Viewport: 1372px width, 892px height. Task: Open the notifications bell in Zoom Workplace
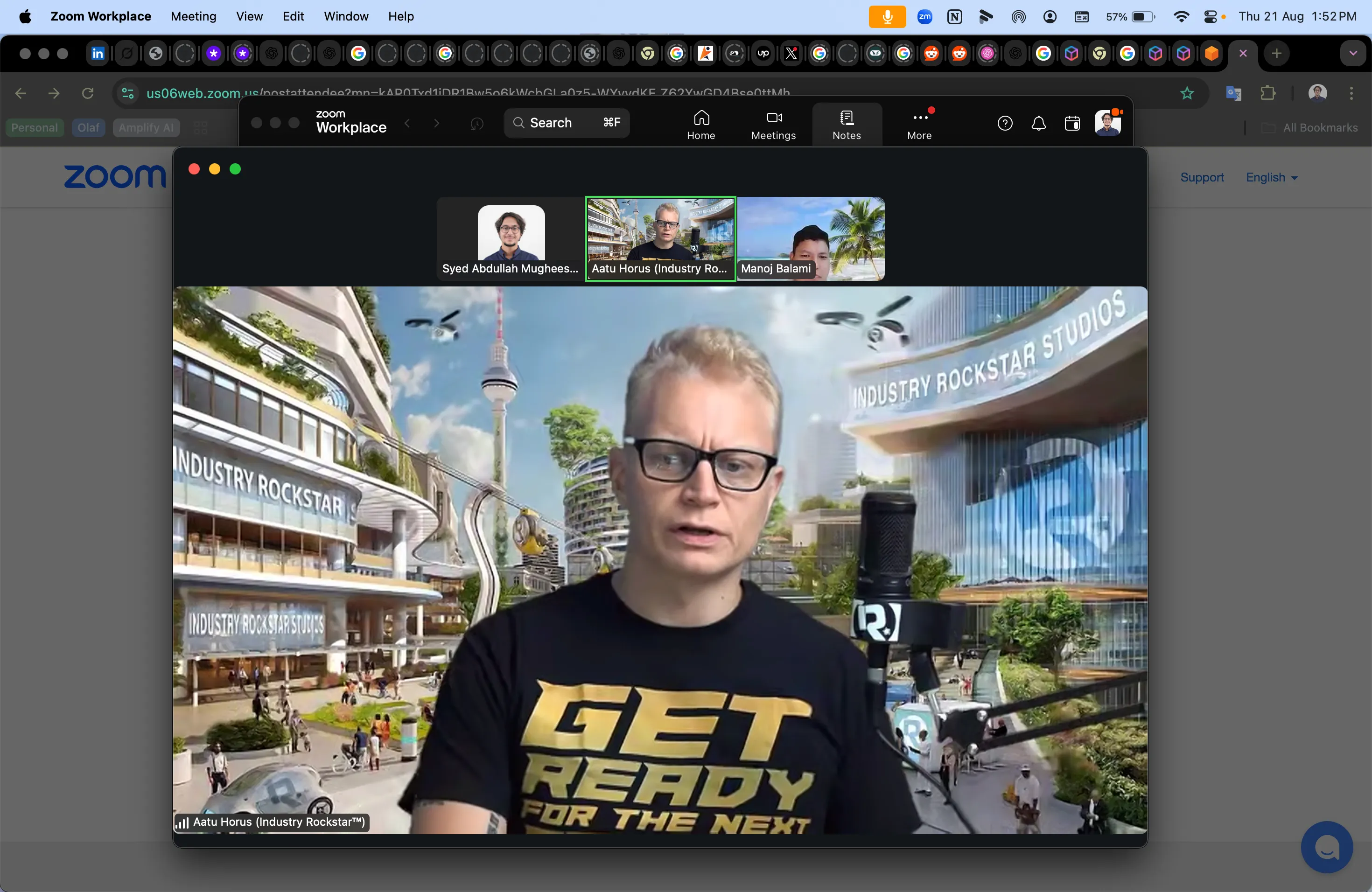click(x=1038, y=123)
